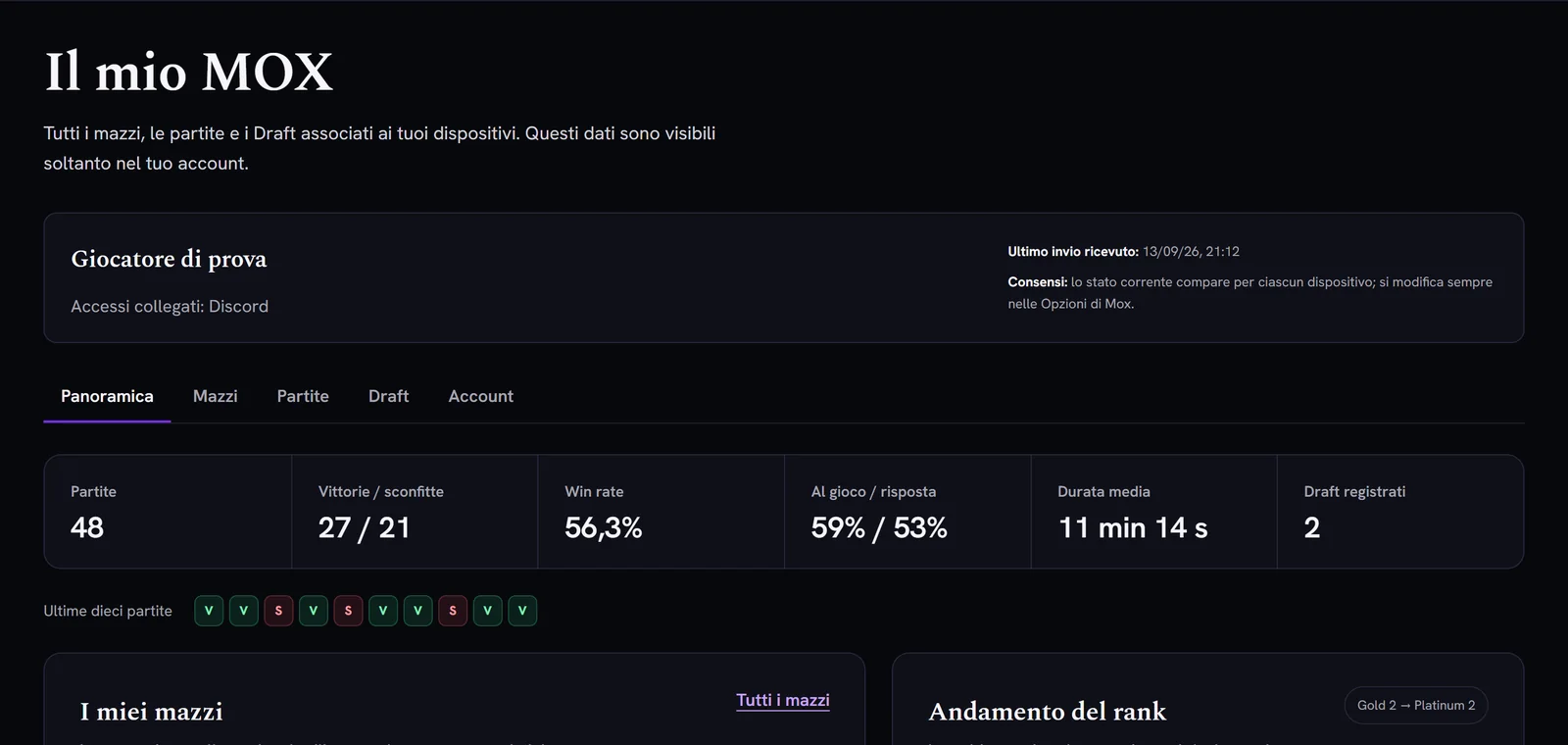Click the Ultime dieci partite label
Image resolution: width=1568 pixels, height=745 pixels.
point(108,611)
